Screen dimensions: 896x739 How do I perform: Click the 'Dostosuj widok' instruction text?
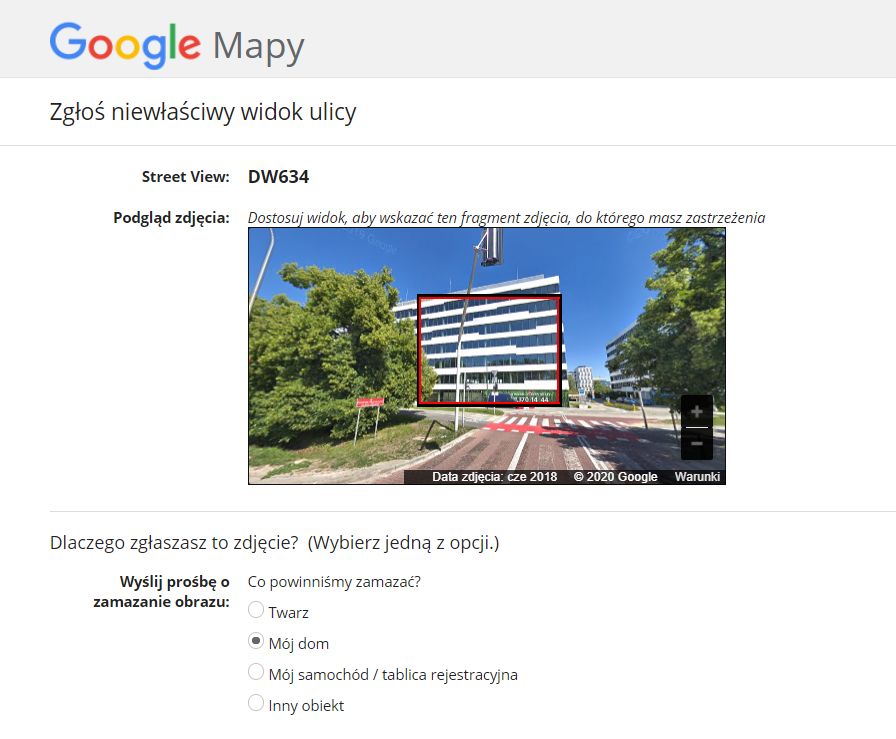(x=506, y=218)
